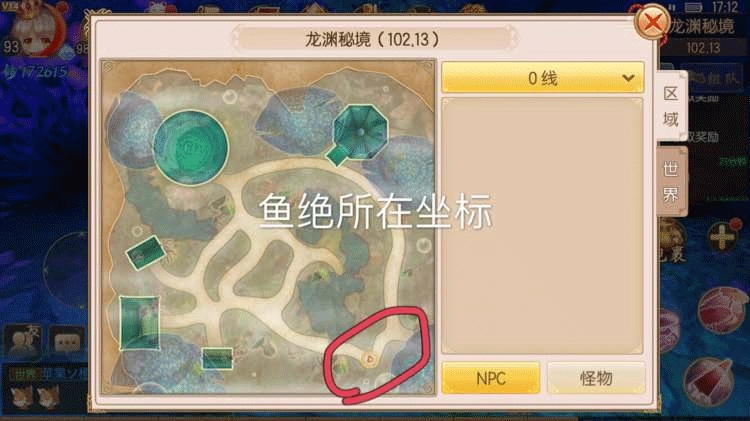The height and width of the screenshot is (421, 750).
Task: Tap the player avatar portrait
Action: [x=38, y=30]
